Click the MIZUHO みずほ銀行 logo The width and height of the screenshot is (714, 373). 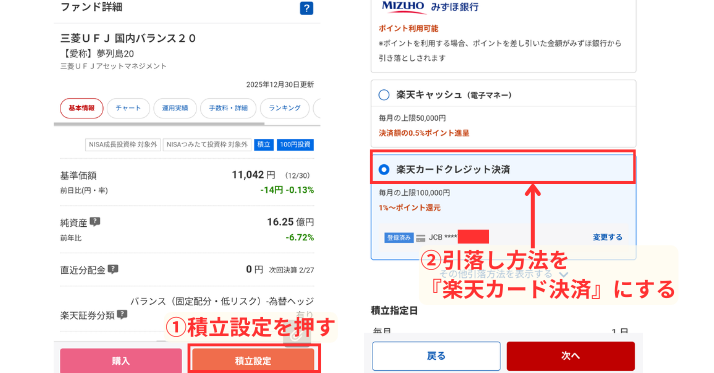click(x=430, y=6)
